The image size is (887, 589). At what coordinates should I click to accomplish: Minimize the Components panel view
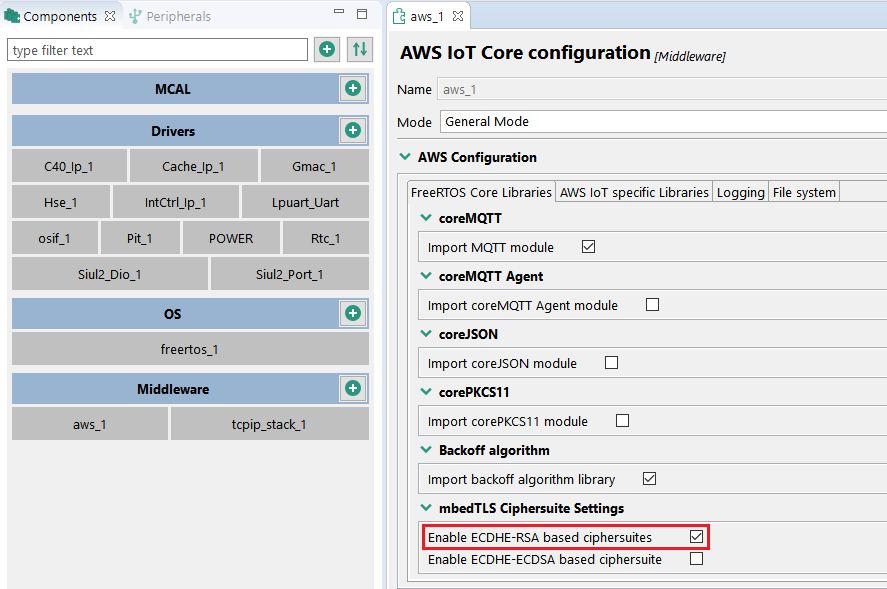tap(338, 15)
